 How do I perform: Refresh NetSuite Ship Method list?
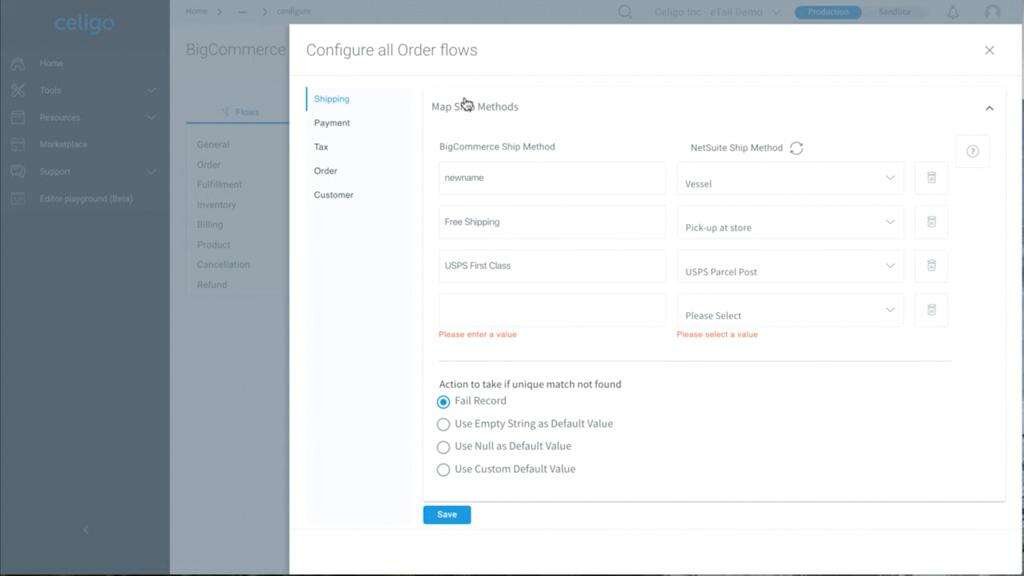click(796, 148)
